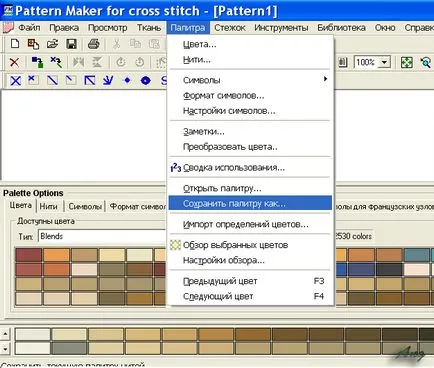Viewport: 434px width, 368px height.
Task: Toggle Обзор выбранных цветов entry
Action: (x=250, y=245)
